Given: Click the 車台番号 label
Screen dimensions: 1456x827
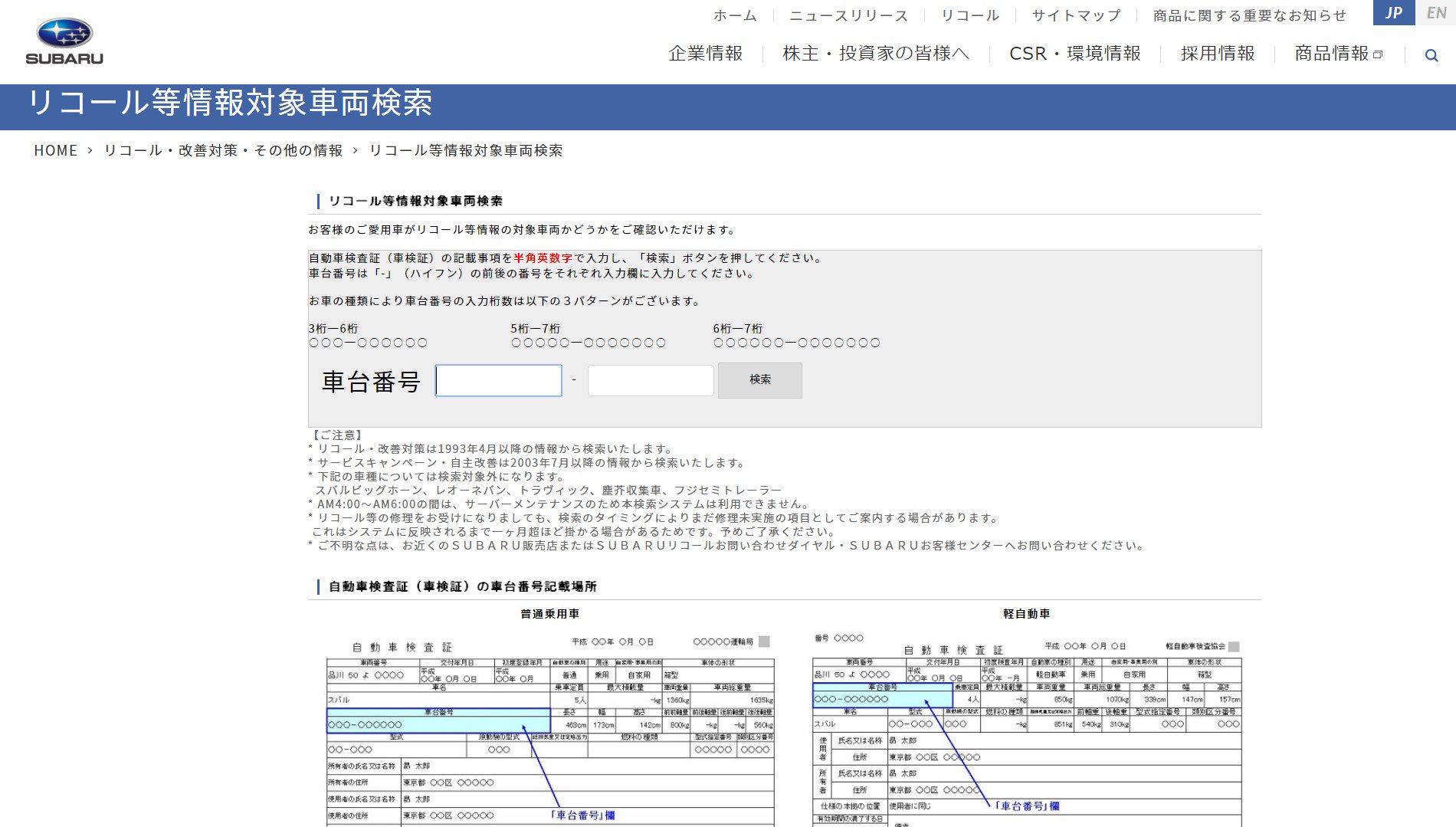Looking at the screenshot, I should pos(371,381).
